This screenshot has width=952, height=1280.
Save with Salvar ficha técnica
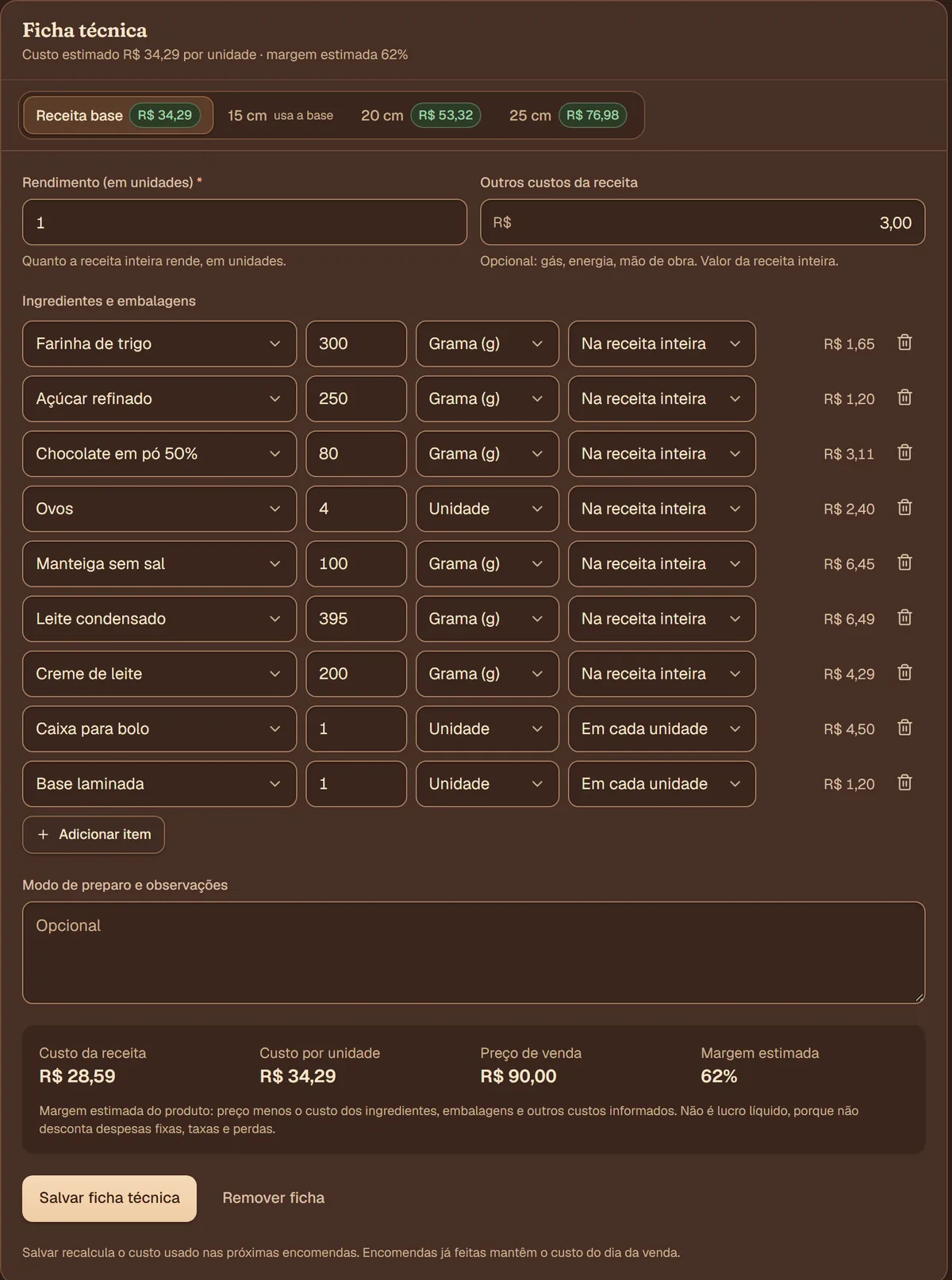pos(109,1198)
